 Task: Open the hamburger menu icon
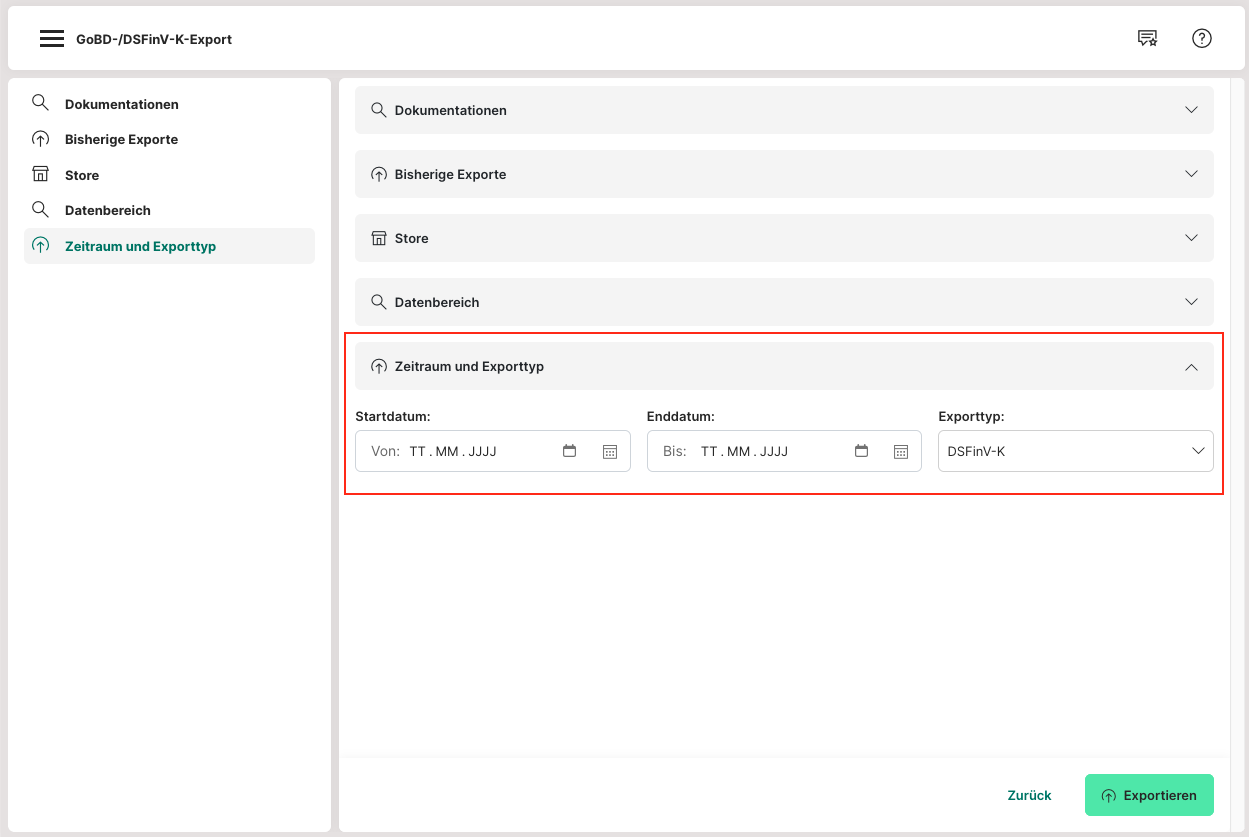[52, 39]
